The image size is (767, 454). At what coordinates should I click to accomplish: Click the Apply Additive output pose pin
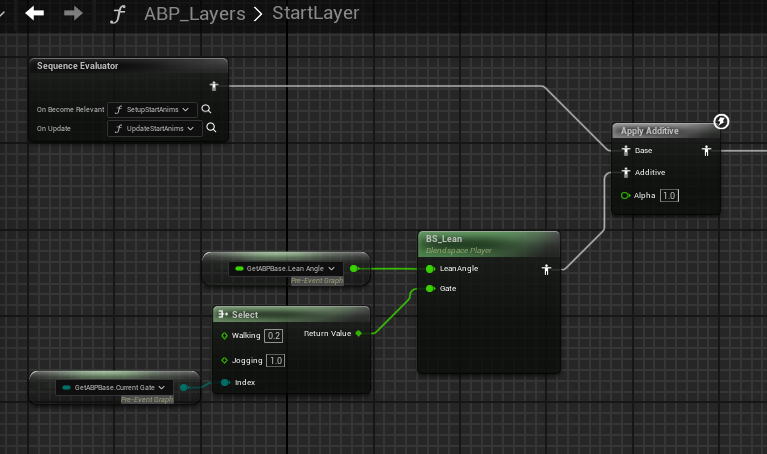pos(706,151)
